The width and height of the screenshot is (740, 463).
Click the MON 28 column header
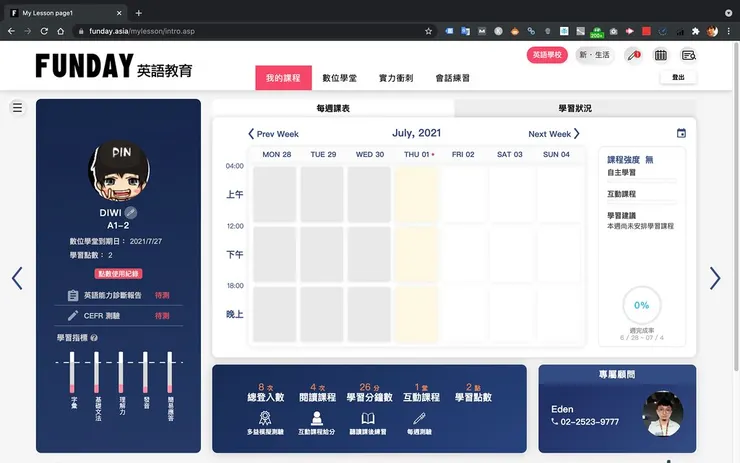pyautogui.click(x=277, y=154)
